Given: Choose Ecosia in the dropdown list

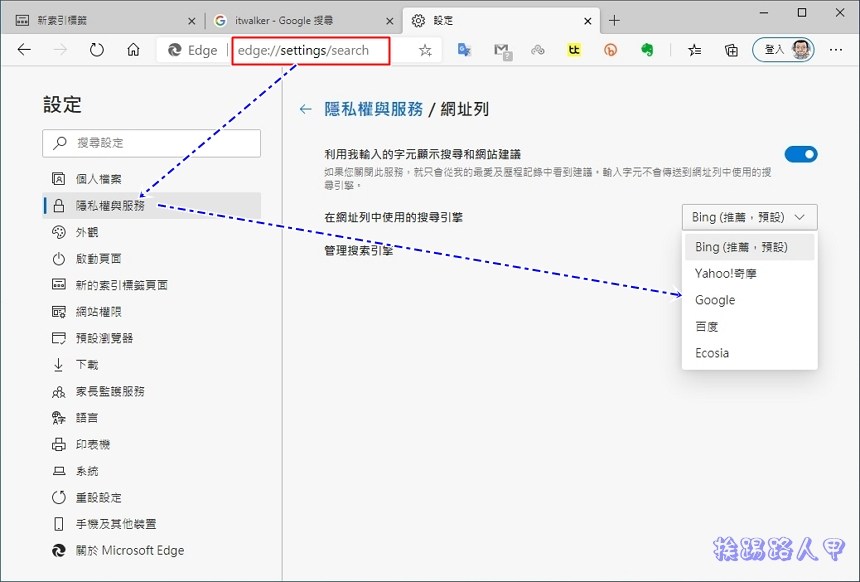Looking at the screenshot, I should (x=712, y=353).
